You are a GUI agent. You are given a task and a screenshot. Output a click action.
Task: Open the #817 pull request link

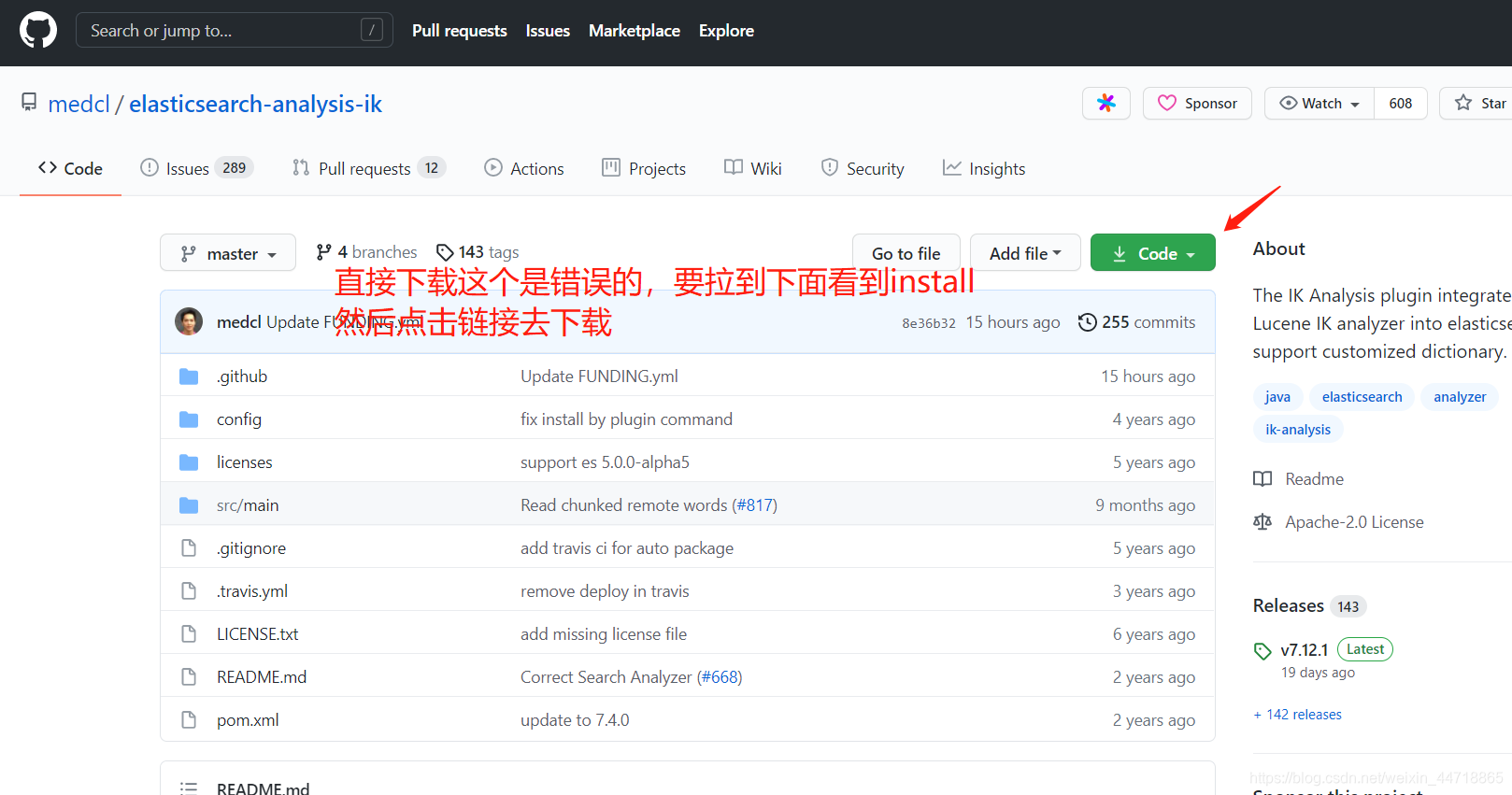point(757,505)
